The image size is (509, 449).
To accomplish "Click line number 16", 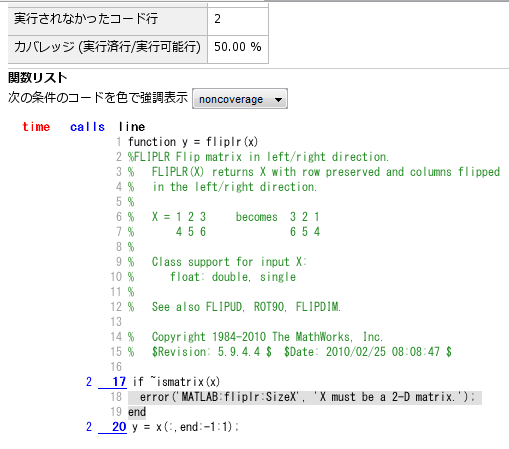I will click(x=116, y=367).
